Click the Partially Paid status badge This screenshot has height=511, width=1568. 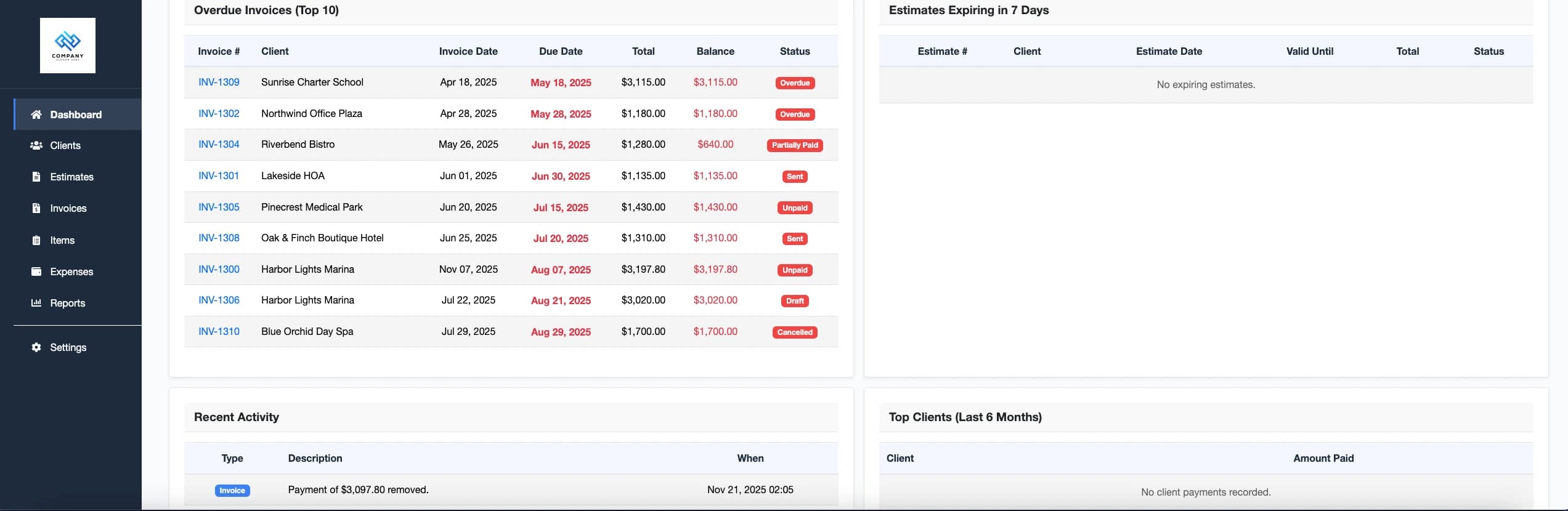pos(795,145)
